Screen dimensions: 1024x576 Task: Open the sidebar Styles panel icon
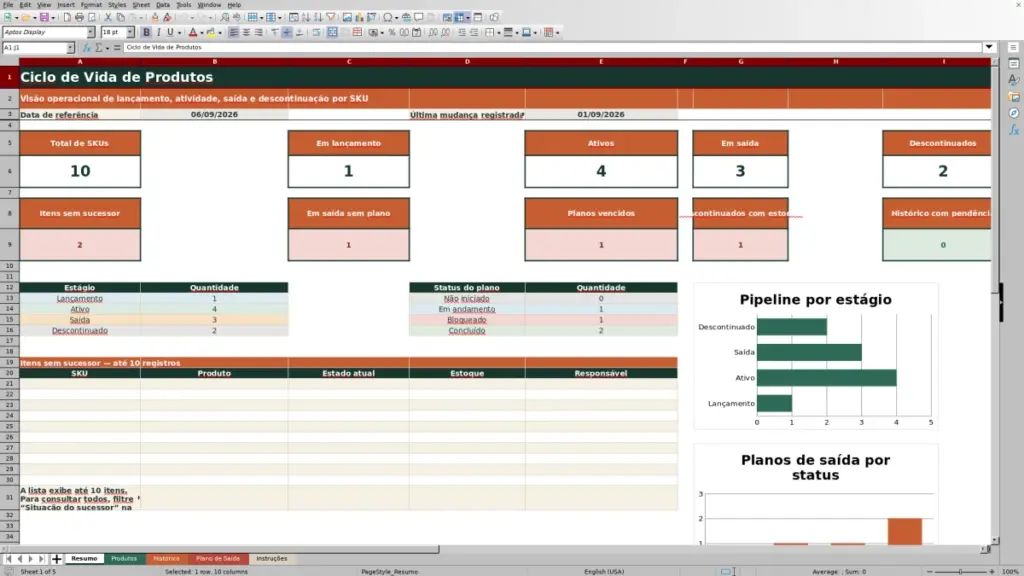pyautogui.click(x=1014, y=80)
